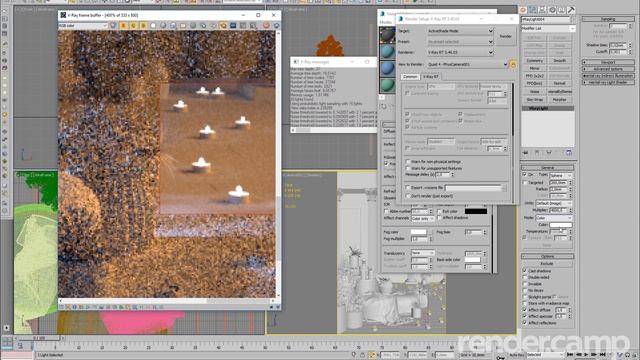This screenshot has height=360, width=640.
Task: Switch to the V-Ray RT tab
Action: 431,76
